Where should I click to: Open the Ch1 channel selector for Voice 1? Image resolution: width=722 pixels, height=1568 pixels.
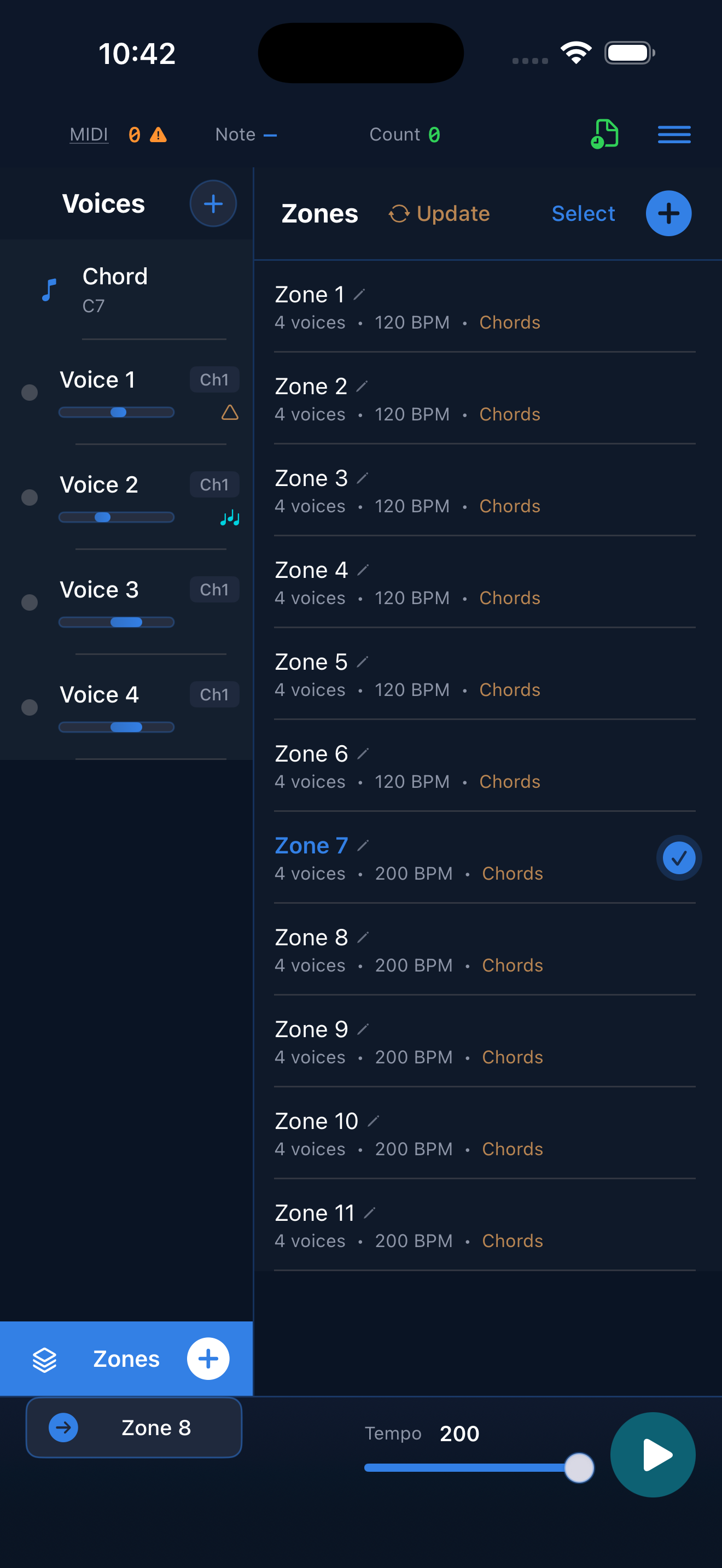pyautogui.click(x=214, y=379)
